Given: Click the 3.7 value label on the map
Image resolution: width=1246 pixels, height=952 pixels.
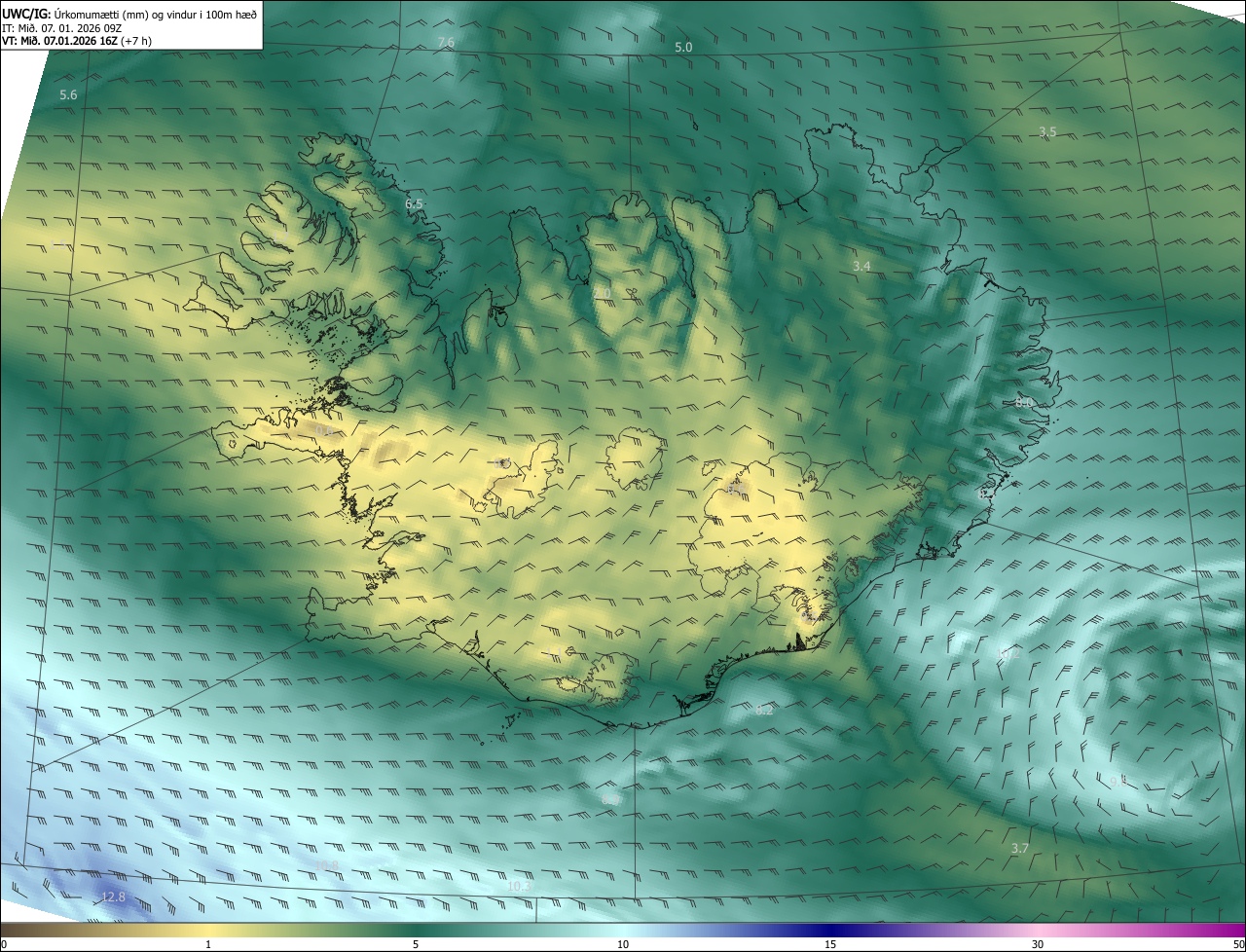Looking at the screenshot, I should click(1019, 849).
